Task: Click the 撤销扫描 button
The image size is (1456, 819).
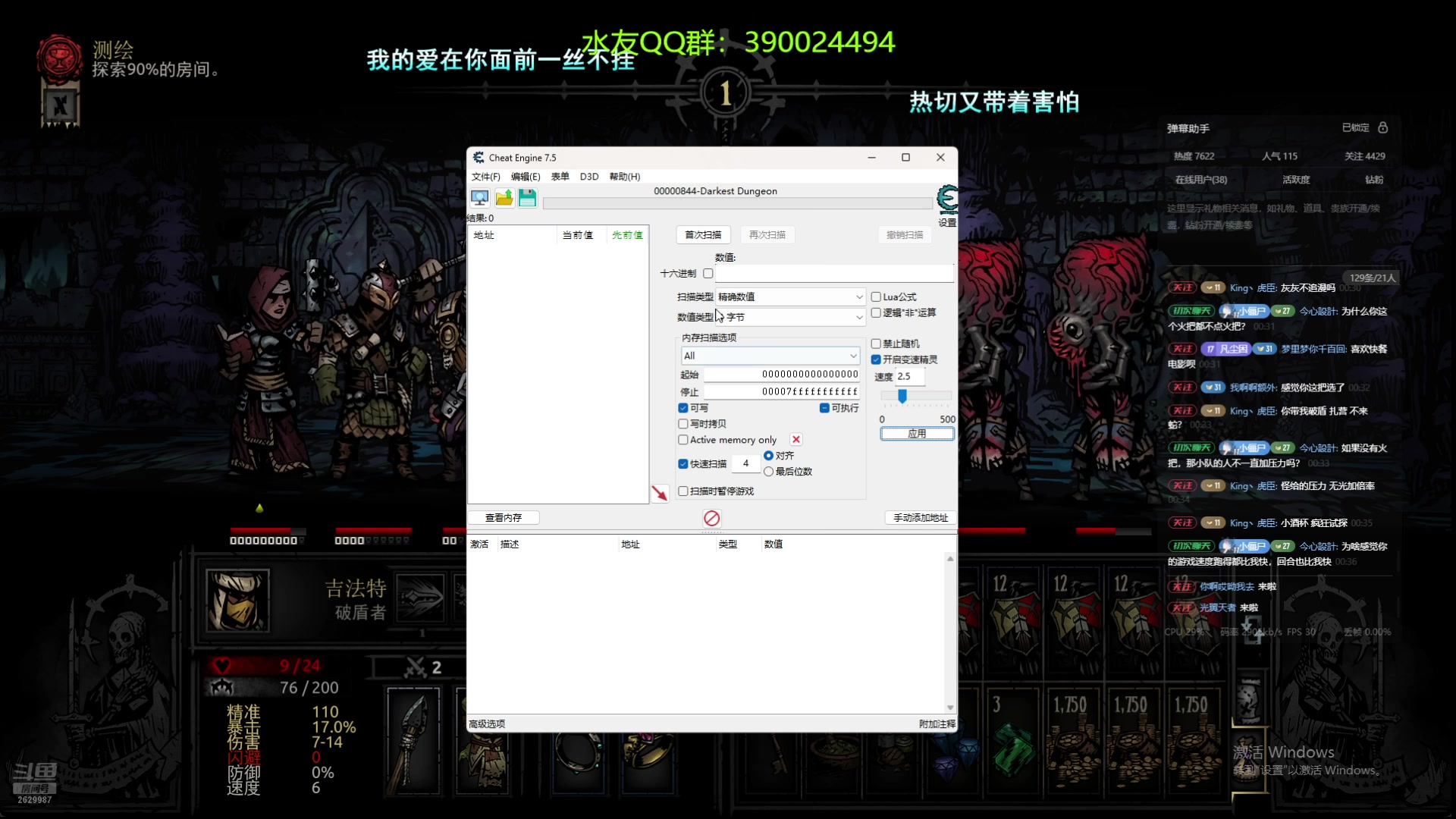Action: (905, 235)
